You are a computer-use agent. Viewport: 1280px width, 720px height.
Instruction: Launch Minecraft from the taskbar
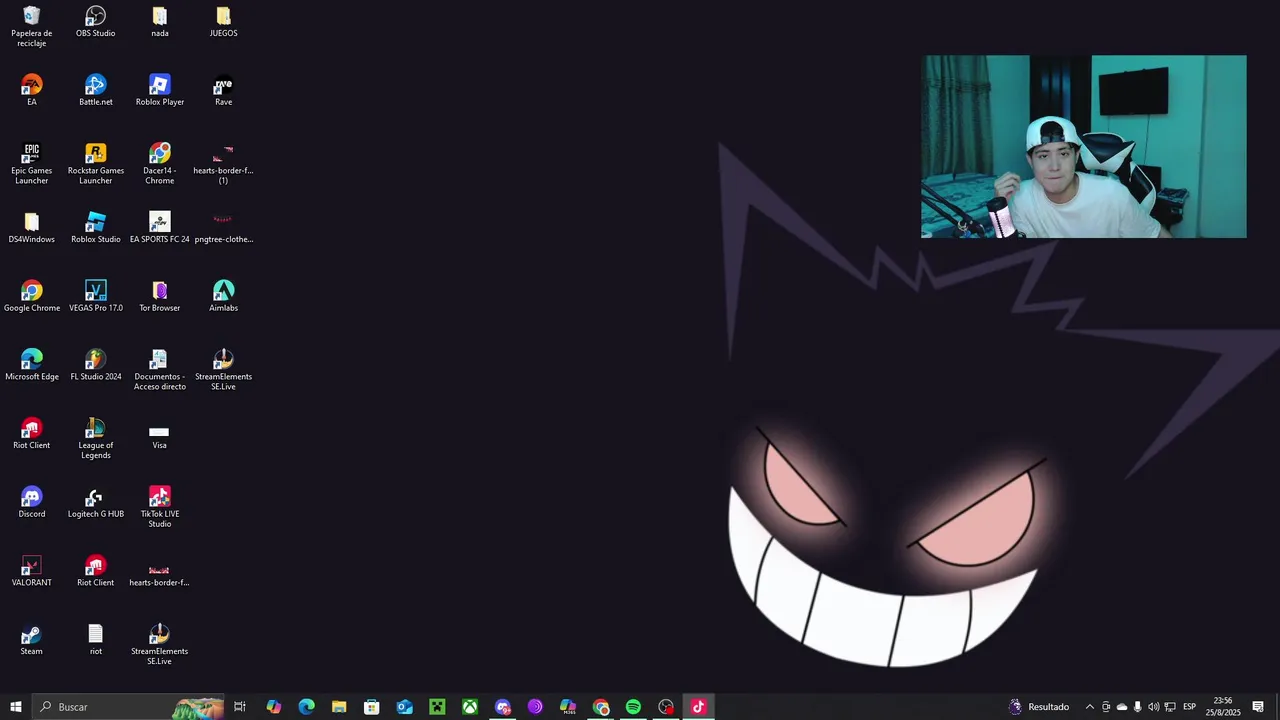pyautogui.click(x=437, y=707)
